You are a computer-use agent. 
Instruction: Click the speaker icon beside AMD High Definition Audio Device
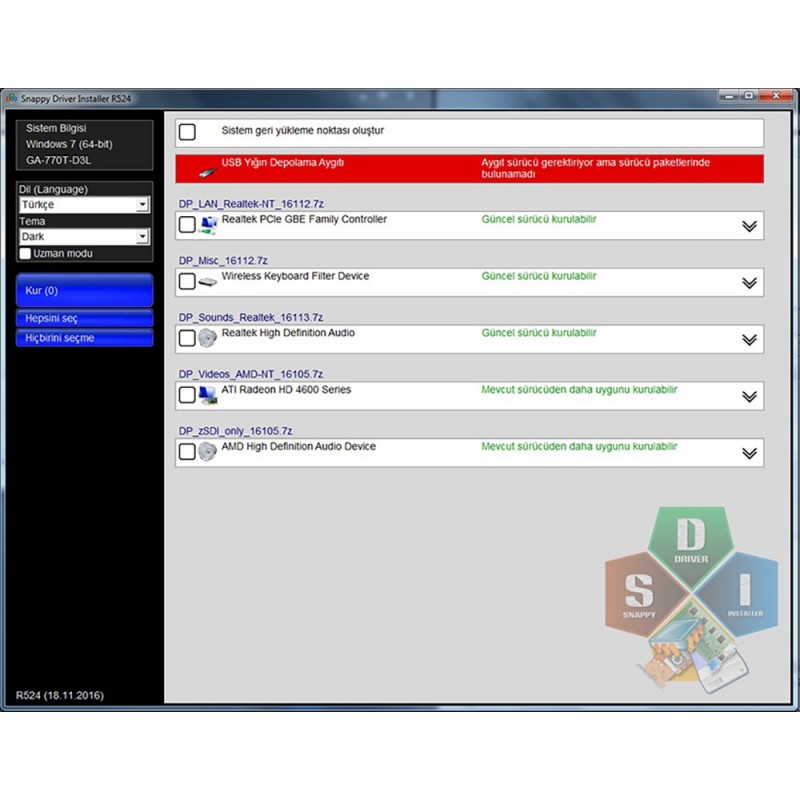pos(208,452)
